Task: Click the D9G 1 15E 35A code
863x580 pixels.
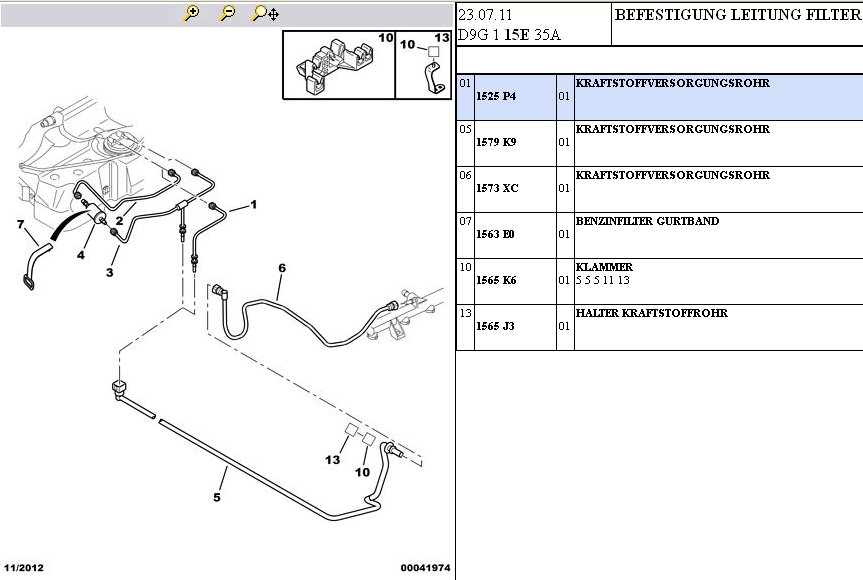Action: [508, 34]
